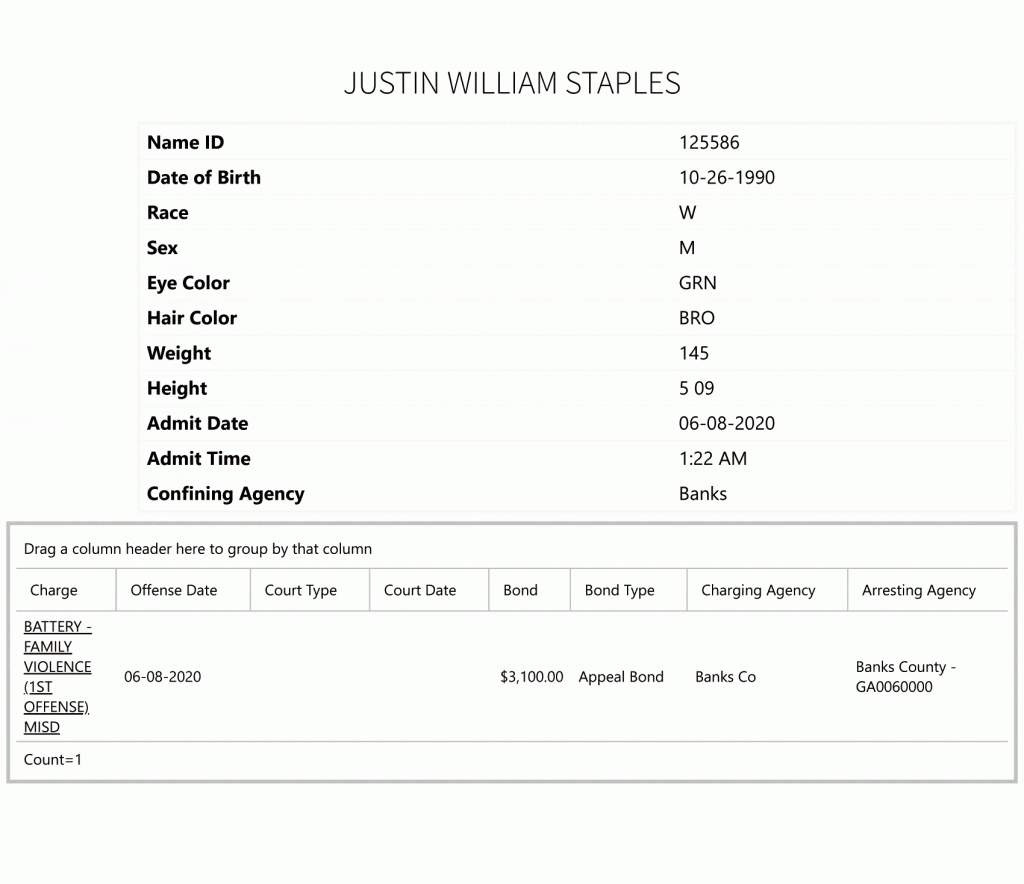This screenshot has width=1024, height=884.
Task: Click the Court Date column header
Action: tap(429, 590)
